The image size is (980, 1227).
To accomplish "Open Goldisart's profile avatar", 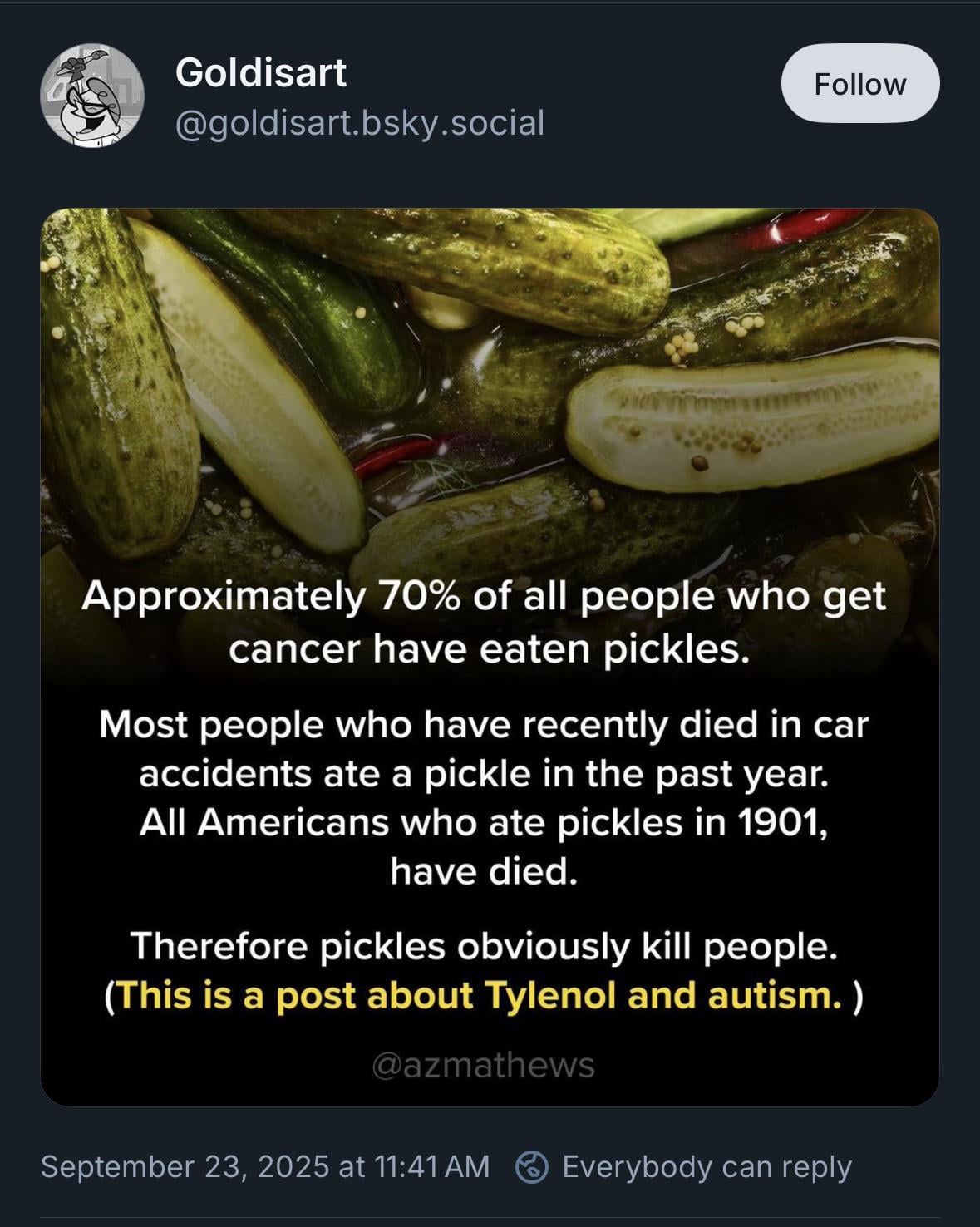I will click(x=92, y=96).
